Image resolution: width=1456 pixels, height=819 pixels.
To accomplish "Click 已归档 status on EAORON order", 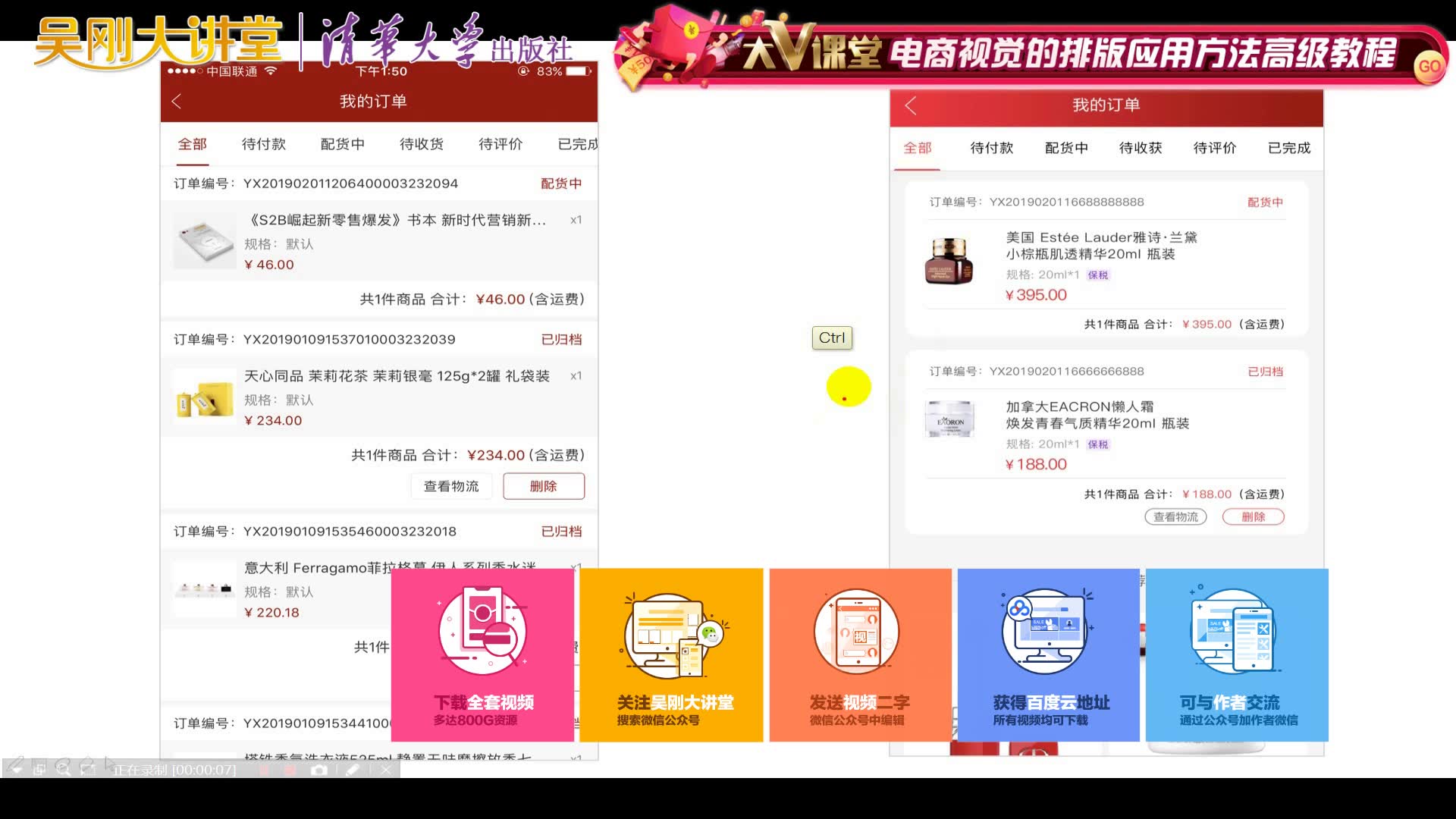I will pos(1265,372).
